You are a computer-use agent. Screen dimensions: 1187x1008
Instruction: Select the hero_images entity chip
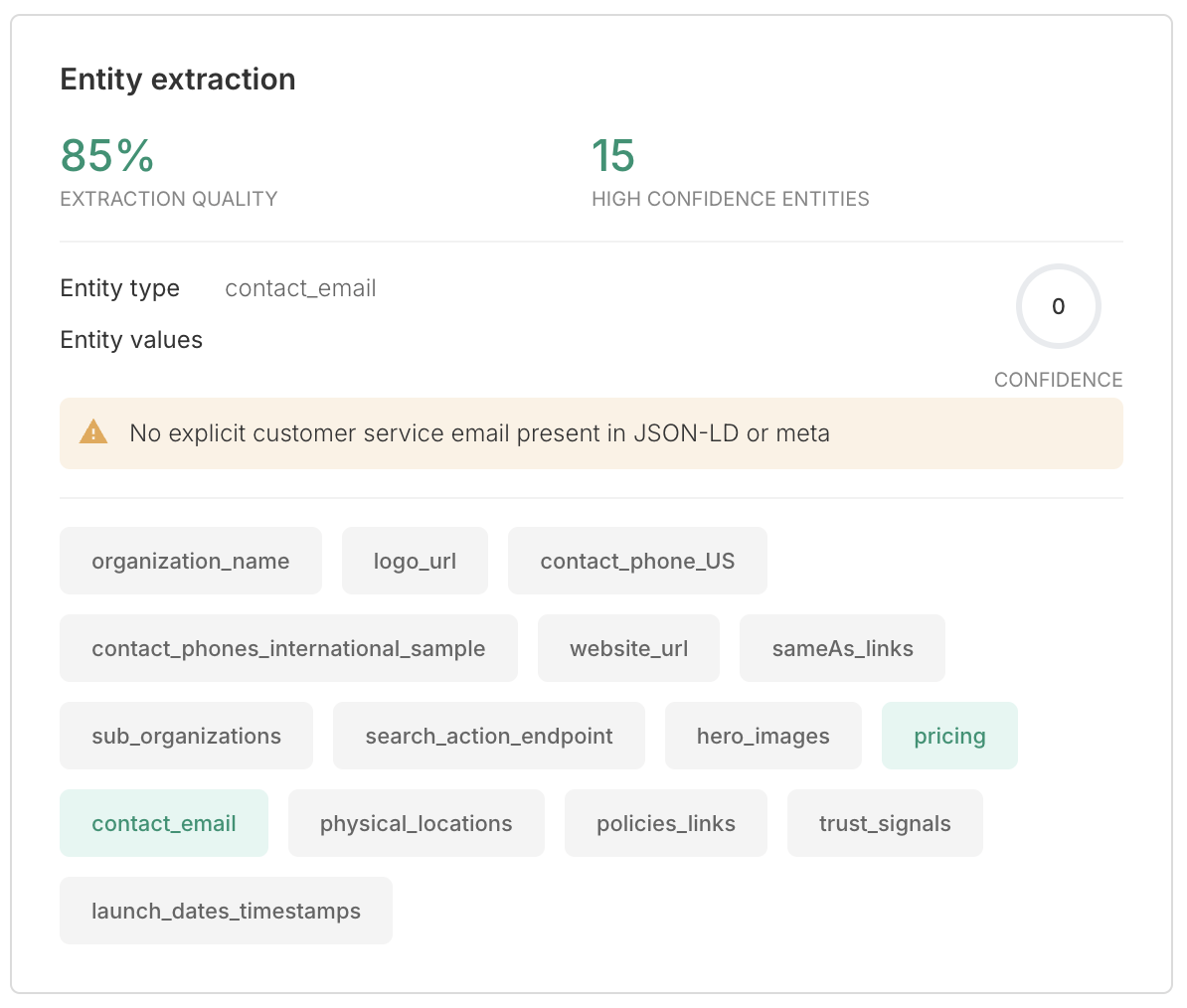(763, 736)
